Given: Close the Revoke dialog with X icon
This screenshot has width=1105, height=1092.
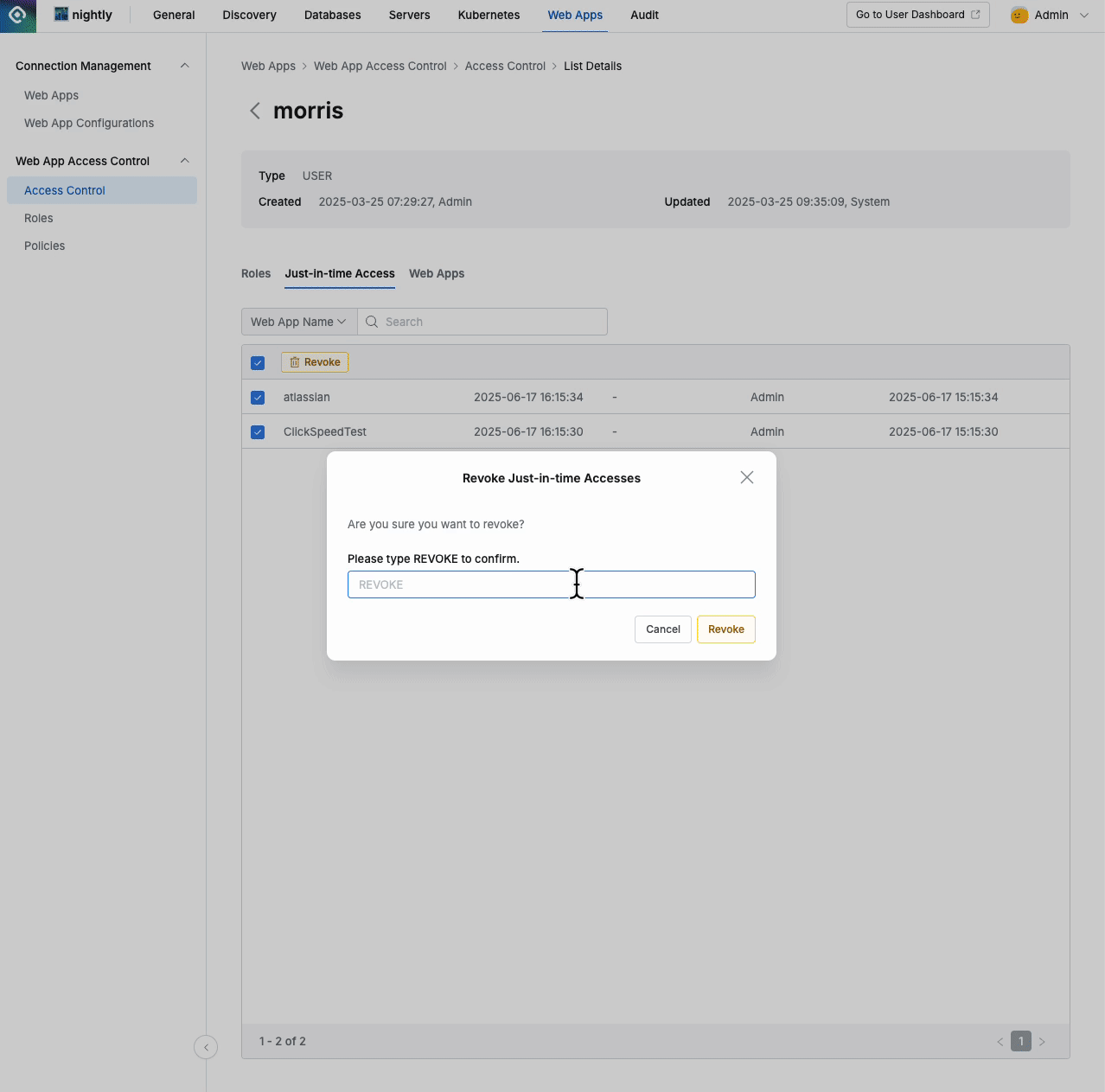Looking at the screenshot, I should (747, 477).
